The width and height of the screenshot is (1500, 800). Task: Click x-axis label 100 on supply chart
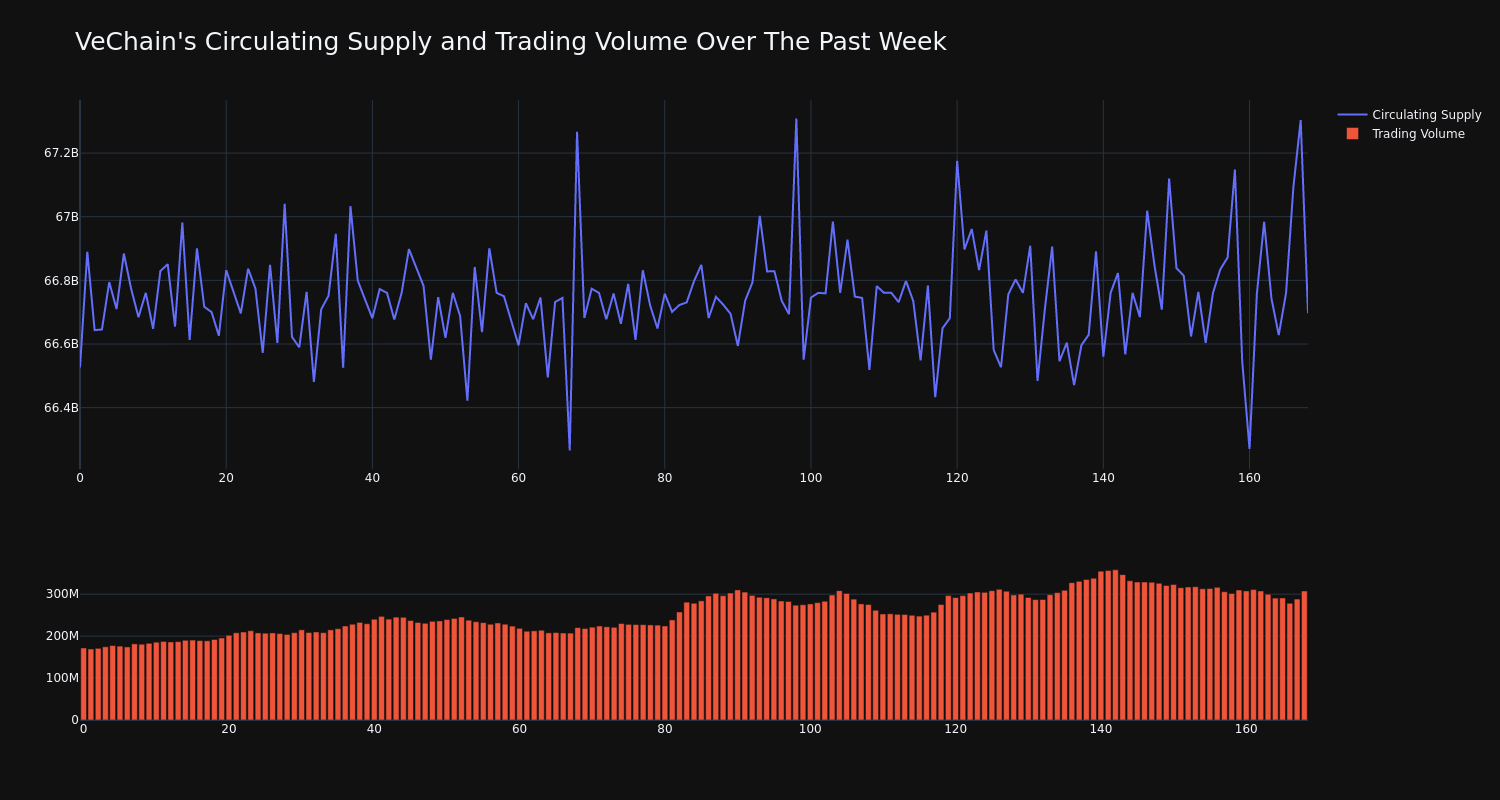811,478
